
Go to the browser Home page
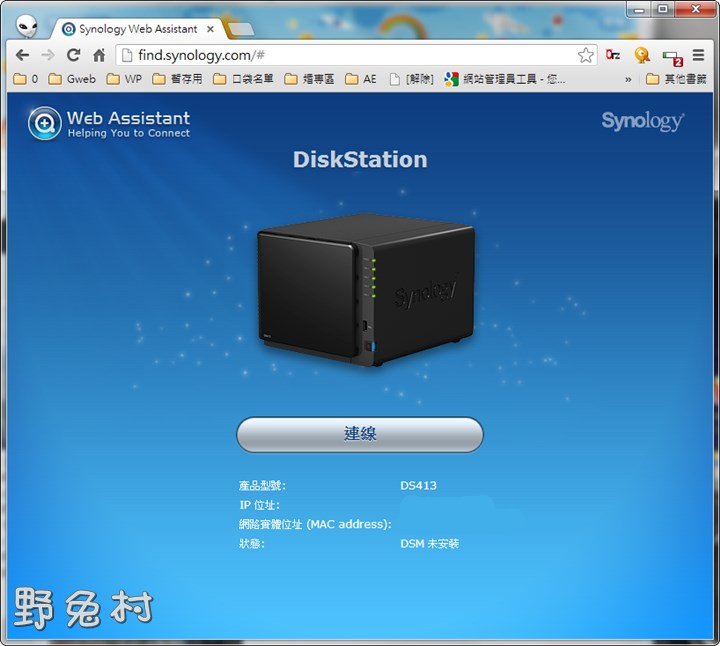[99, 56]
